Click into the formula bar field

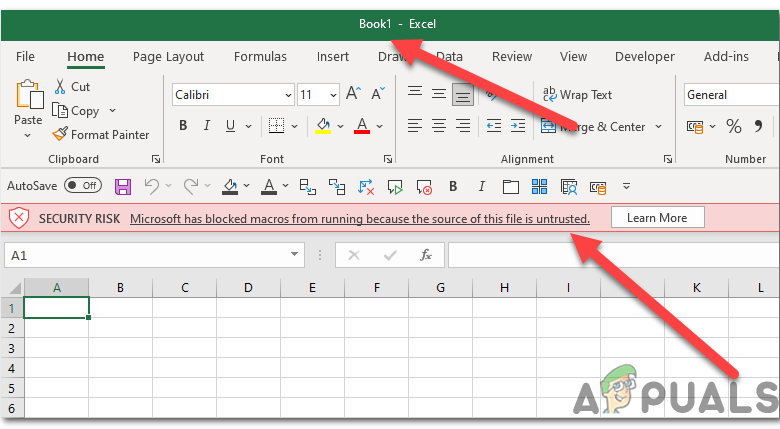pos(613,255)
